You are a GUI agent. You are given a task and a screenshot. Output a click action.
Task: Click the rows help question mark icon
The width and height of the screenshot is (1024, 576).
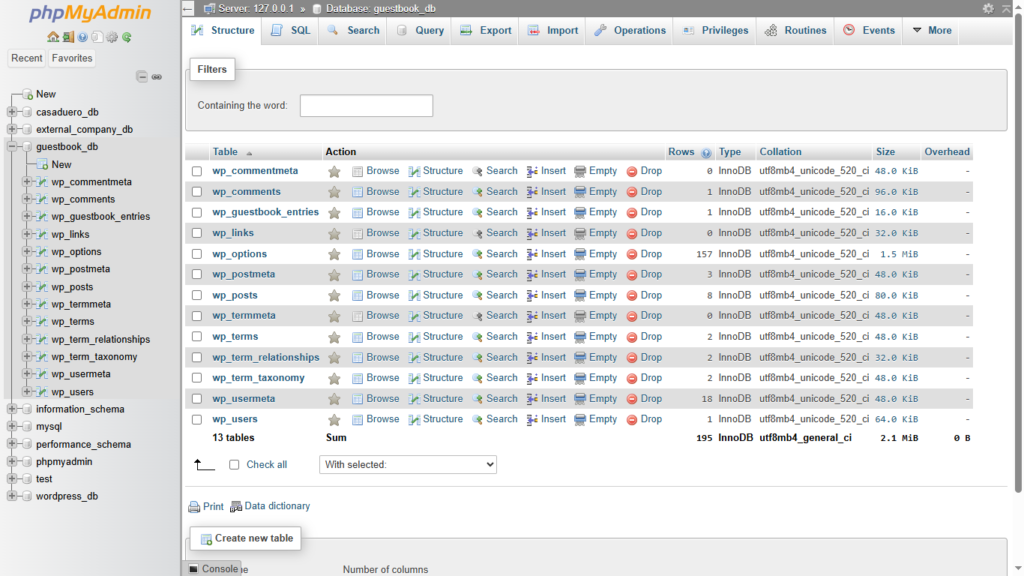(x=706, y=153)
